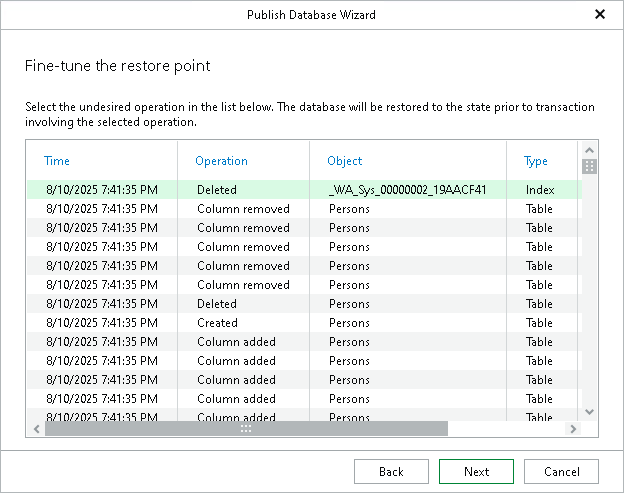Select the Deleted Persons table row
Screen dimensions: 624x493
[x=300, y=304]
